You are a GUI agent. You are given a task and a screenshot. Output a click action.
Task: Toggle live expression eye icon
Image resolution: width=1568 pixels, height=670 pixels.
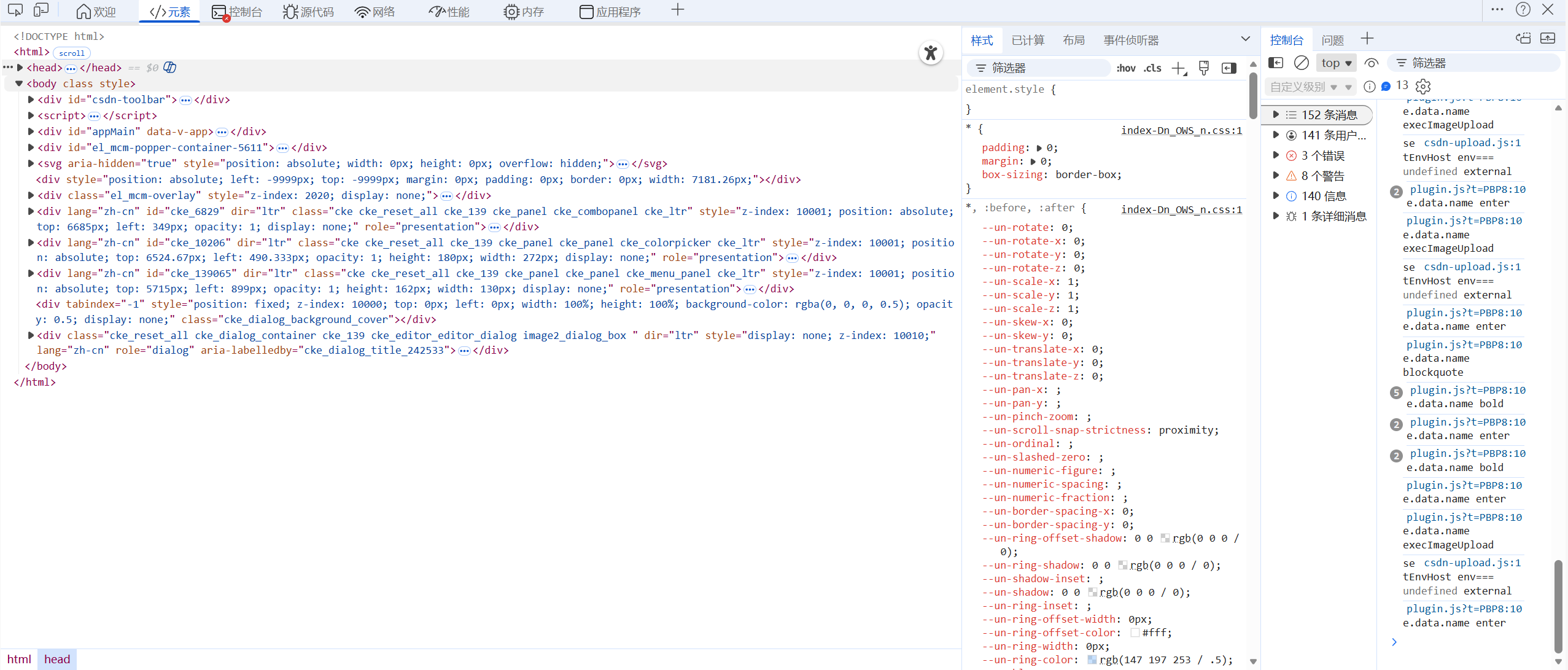[1372, 63]
